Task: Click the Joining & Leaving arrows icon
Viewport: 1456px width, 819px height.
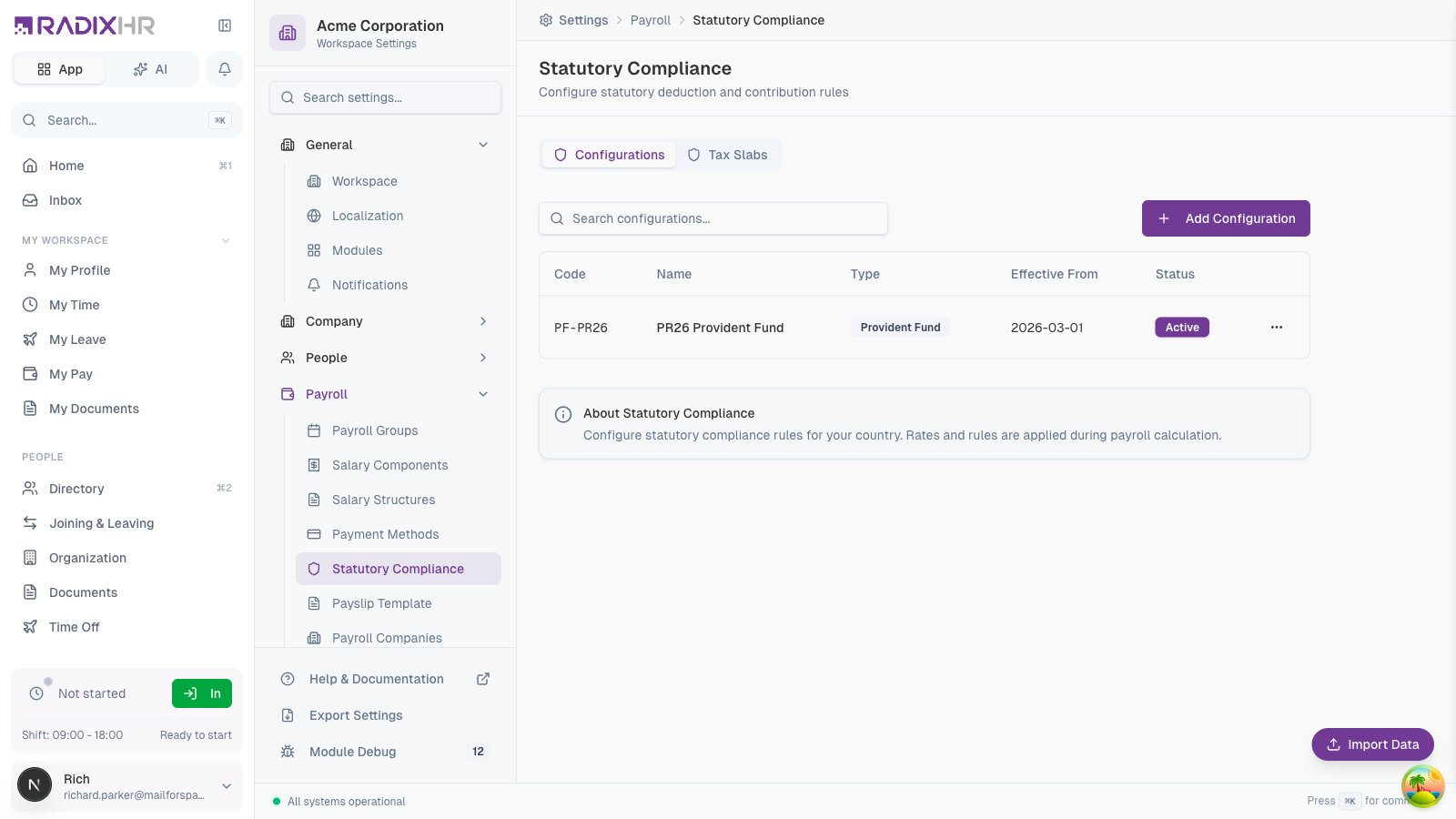Action: tap(30, 523)
